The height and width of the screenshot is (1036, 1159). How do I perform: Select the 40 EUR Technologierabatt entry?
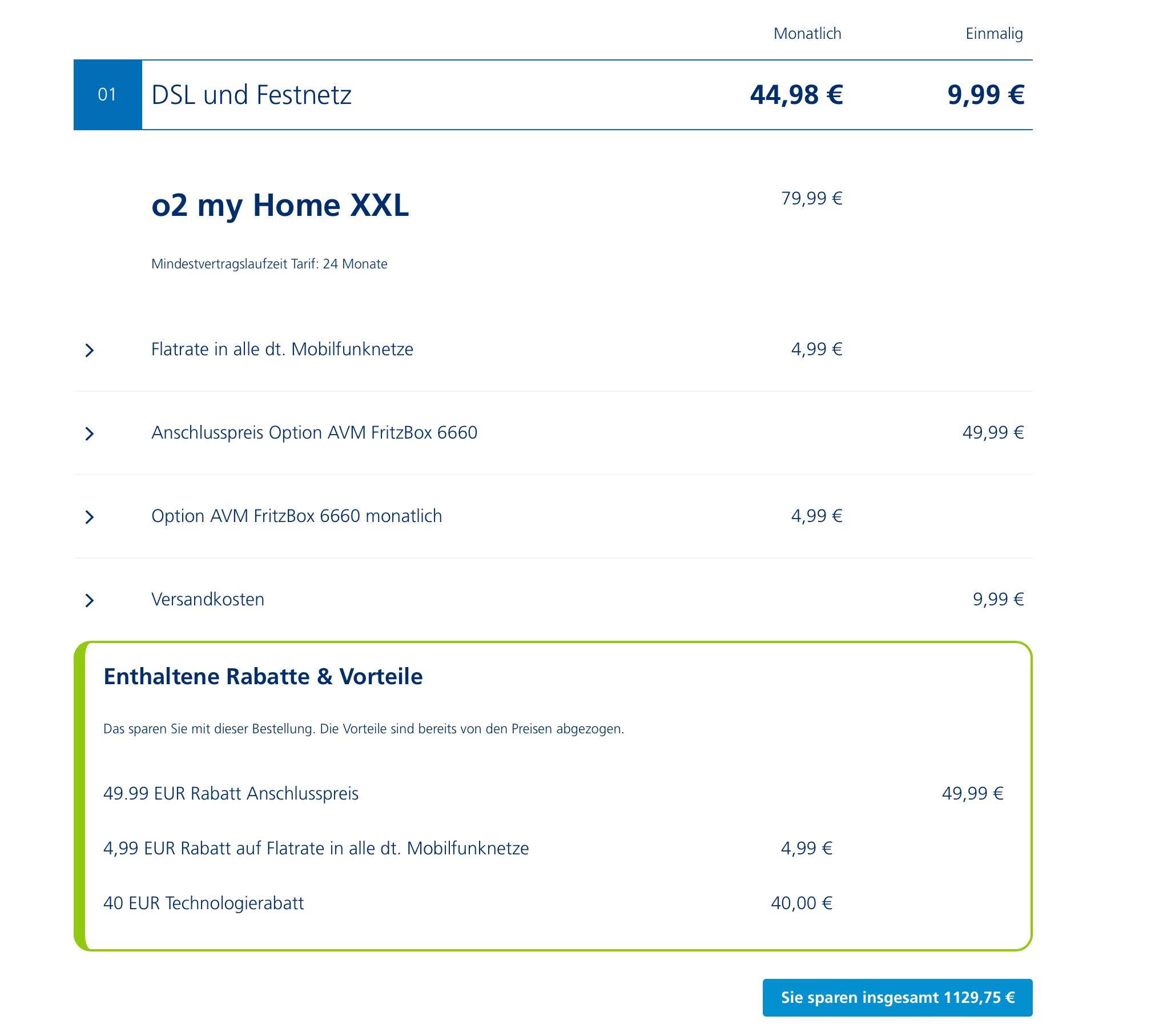coord(203,903)
